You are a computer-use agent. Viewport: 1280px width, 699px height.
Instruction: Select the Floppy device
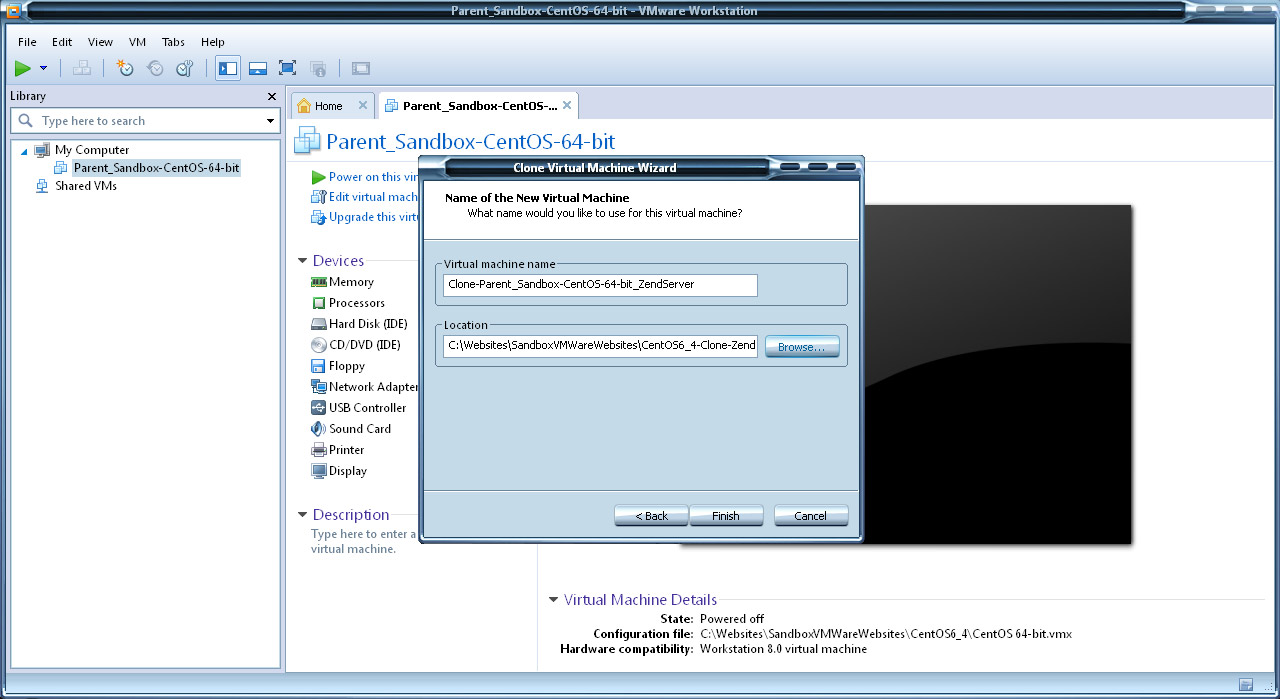point(338,366)
